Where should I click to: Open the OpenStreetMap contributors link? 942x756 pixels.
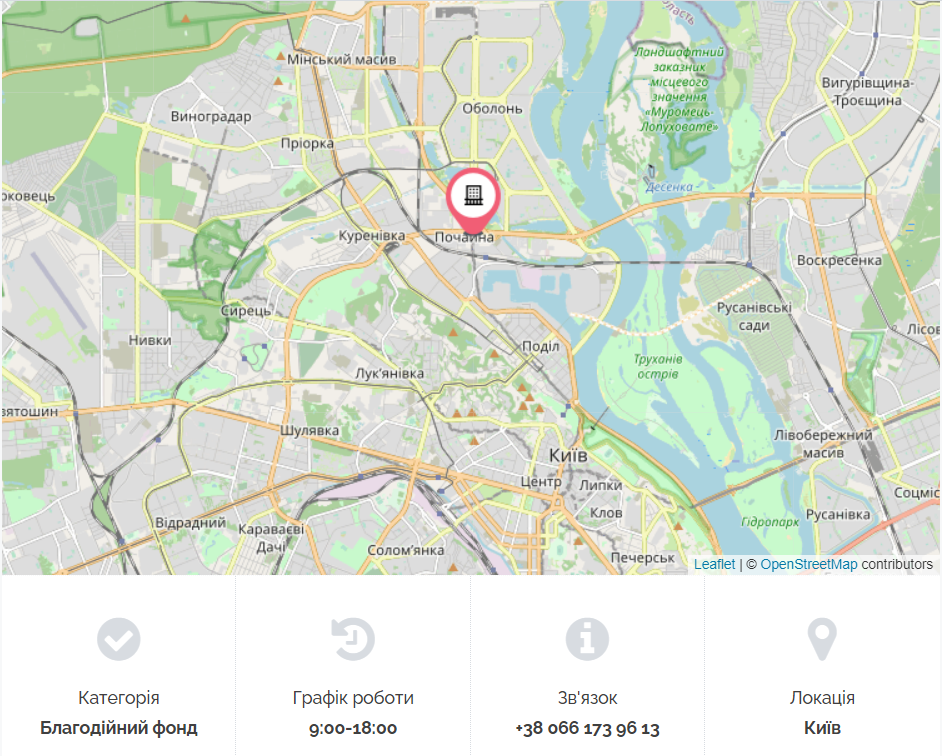tap(809, 564)
